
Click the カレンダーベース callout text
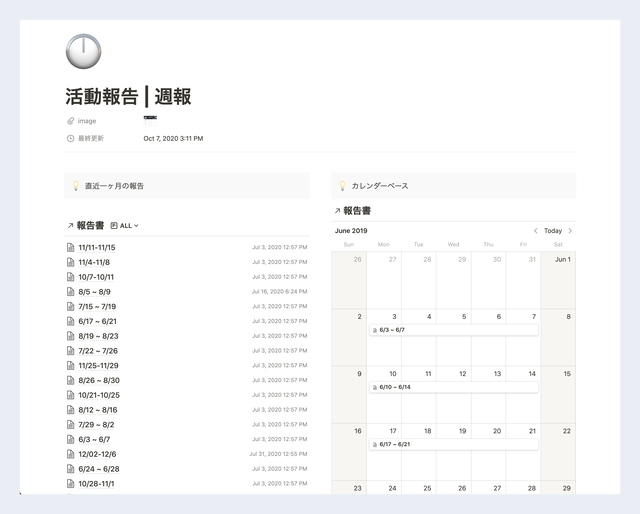(x=380, y=186)
